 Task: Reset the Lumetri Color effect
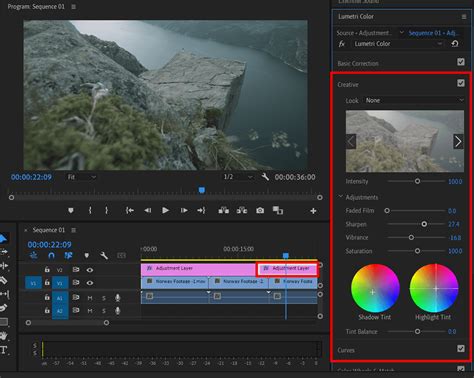point(455,44)
